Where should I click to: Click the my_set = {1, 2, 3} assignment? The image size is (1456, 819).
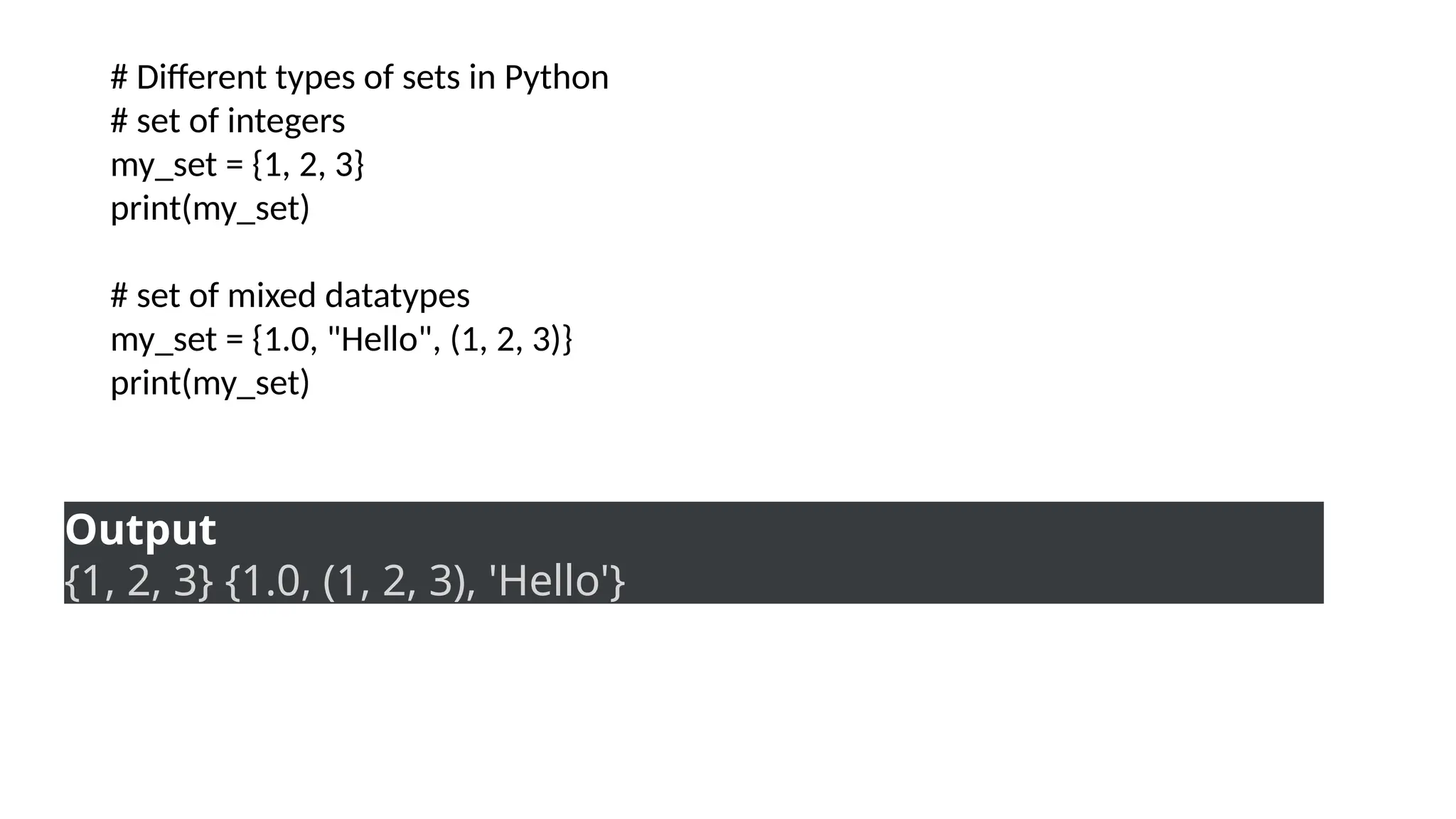237,165
